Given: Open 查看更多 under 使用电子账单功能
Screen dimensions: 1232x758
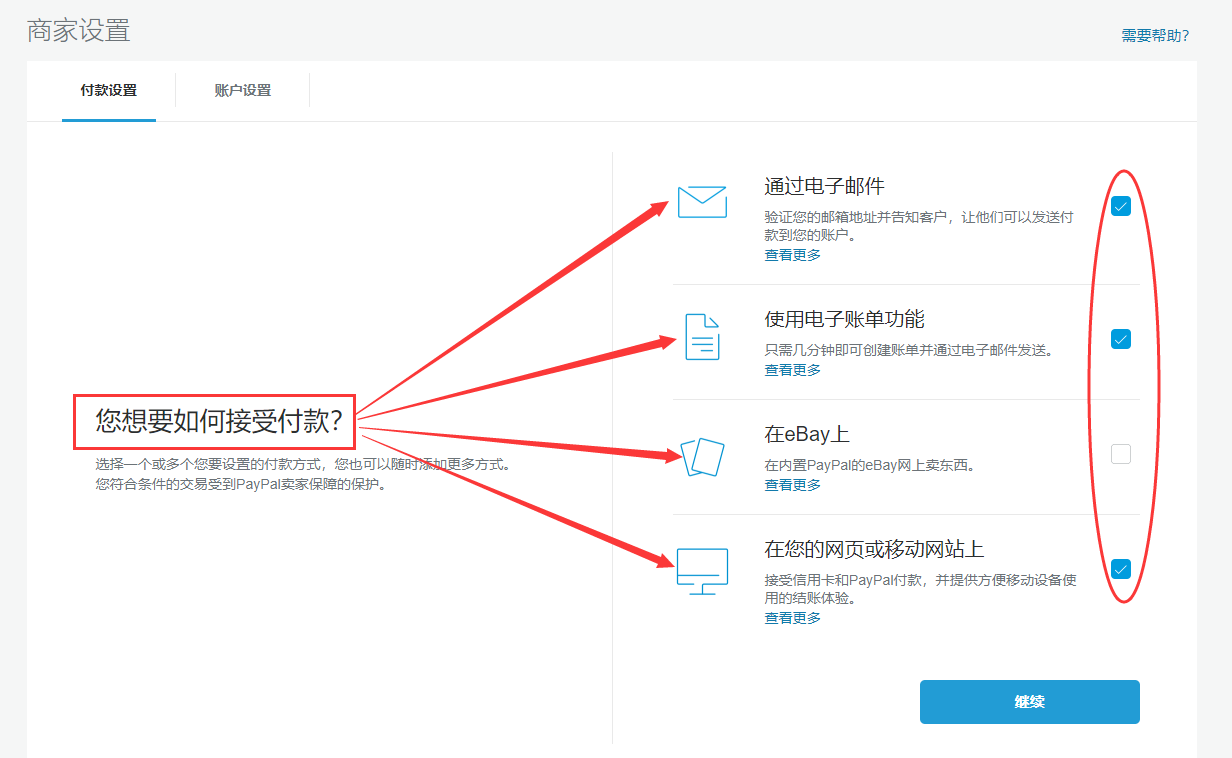Looking at the screenshot, I should [792, 370].
